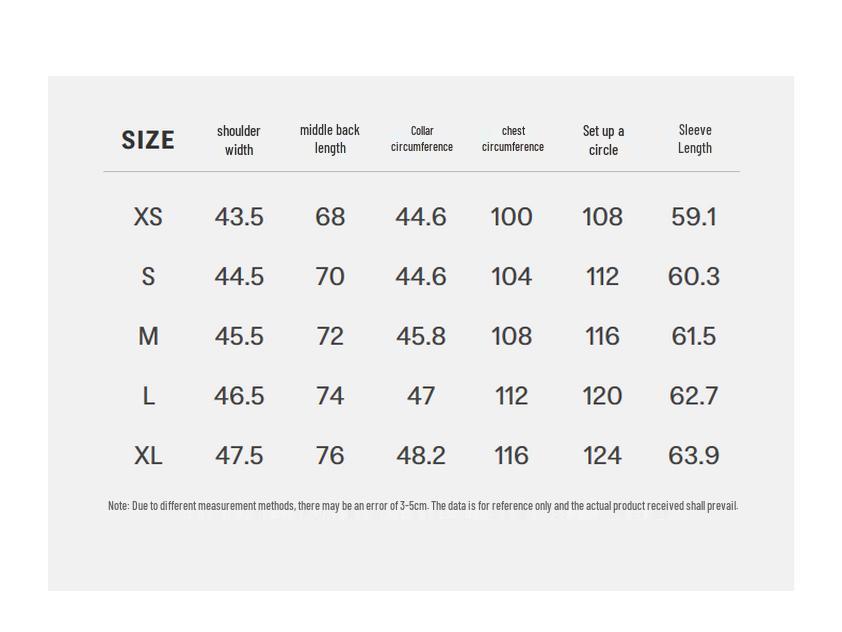Select the XL size row label
The width and height of the screenshot is (842, 632).
click(148, 456)
